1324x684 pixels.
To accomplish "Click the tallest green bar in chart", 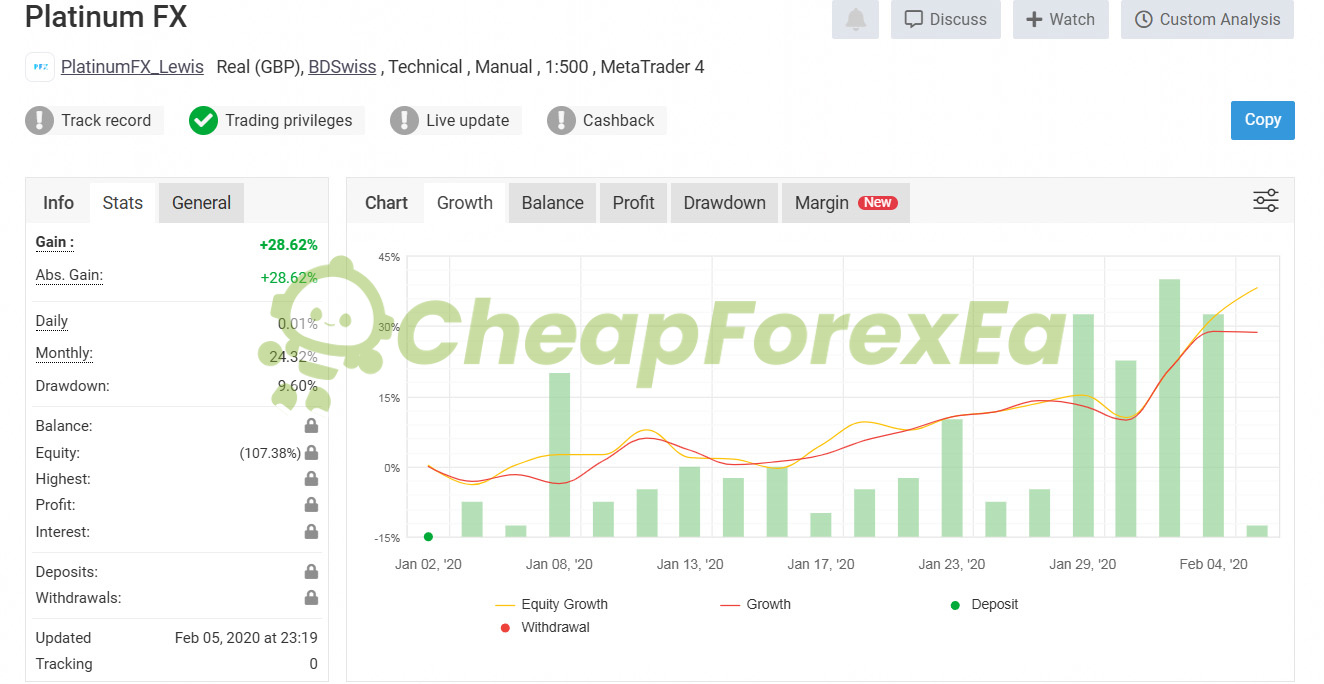I will [1169, 408].
